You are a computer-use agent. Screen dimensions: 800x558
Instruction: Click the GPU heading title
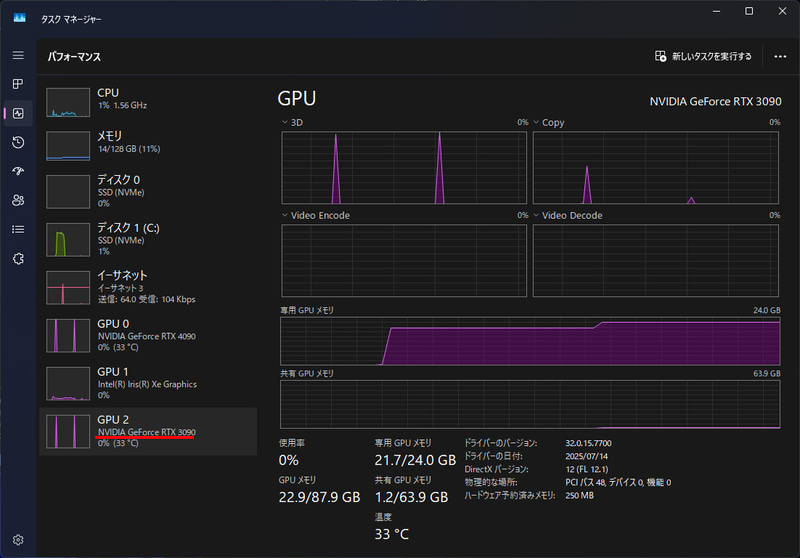pyautogui.click(x=296, y=98)
